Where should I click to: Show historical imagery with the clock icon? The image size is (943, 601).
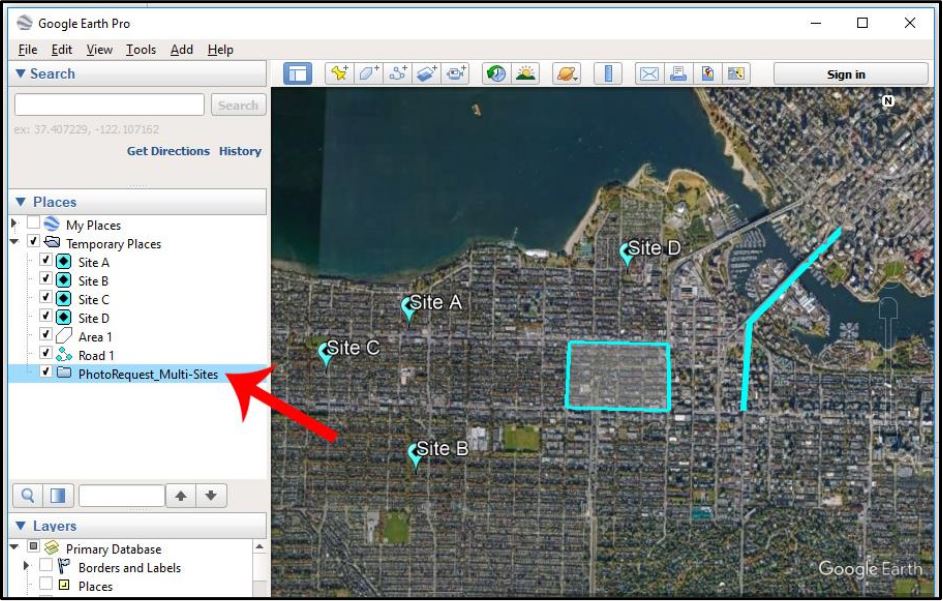click(496, 74)
